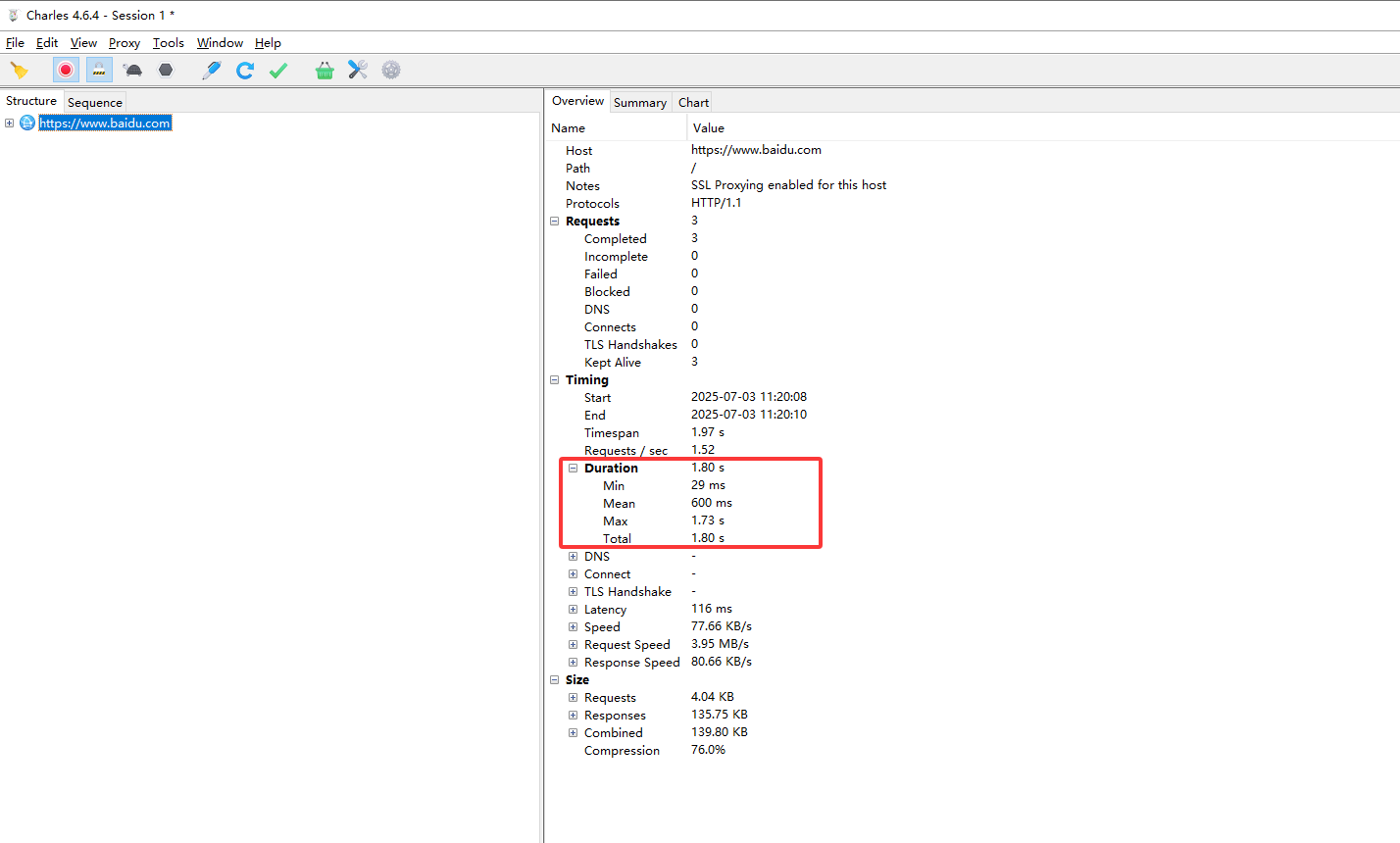Click the 'SSL Proxying enabled for this host' value

click(x=788, y=185)
